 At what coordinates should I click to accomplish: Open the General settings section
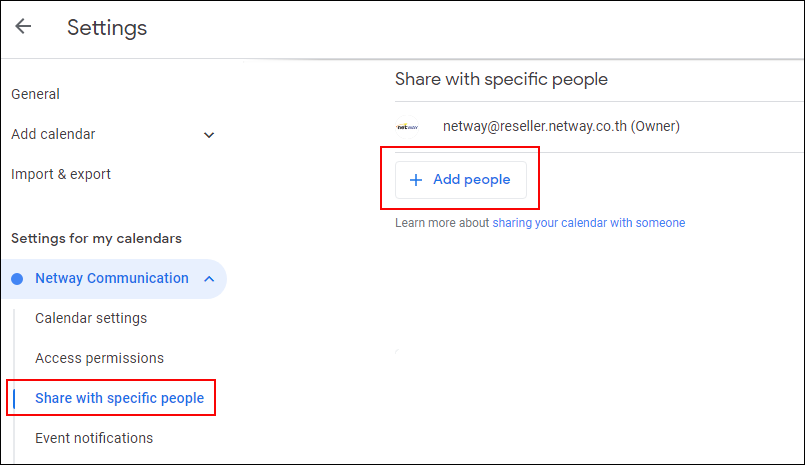click(x=36, y=94)
